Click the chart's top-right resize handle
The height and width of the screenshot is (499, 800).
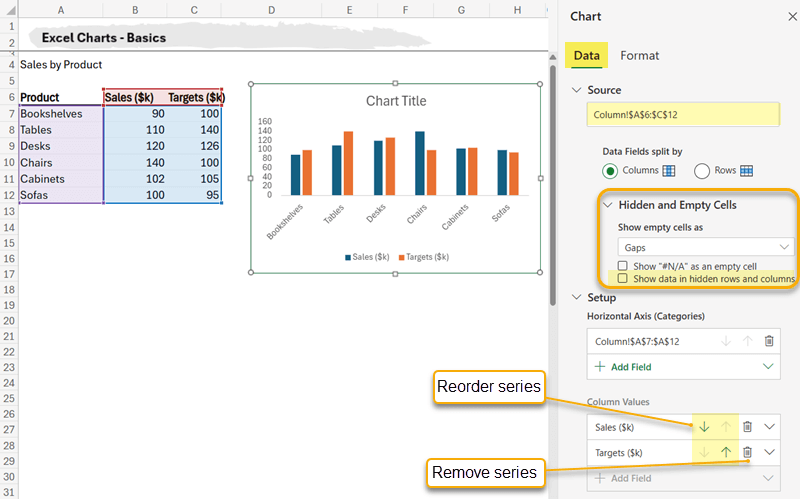pyautogui.click(x=540, y=84)
